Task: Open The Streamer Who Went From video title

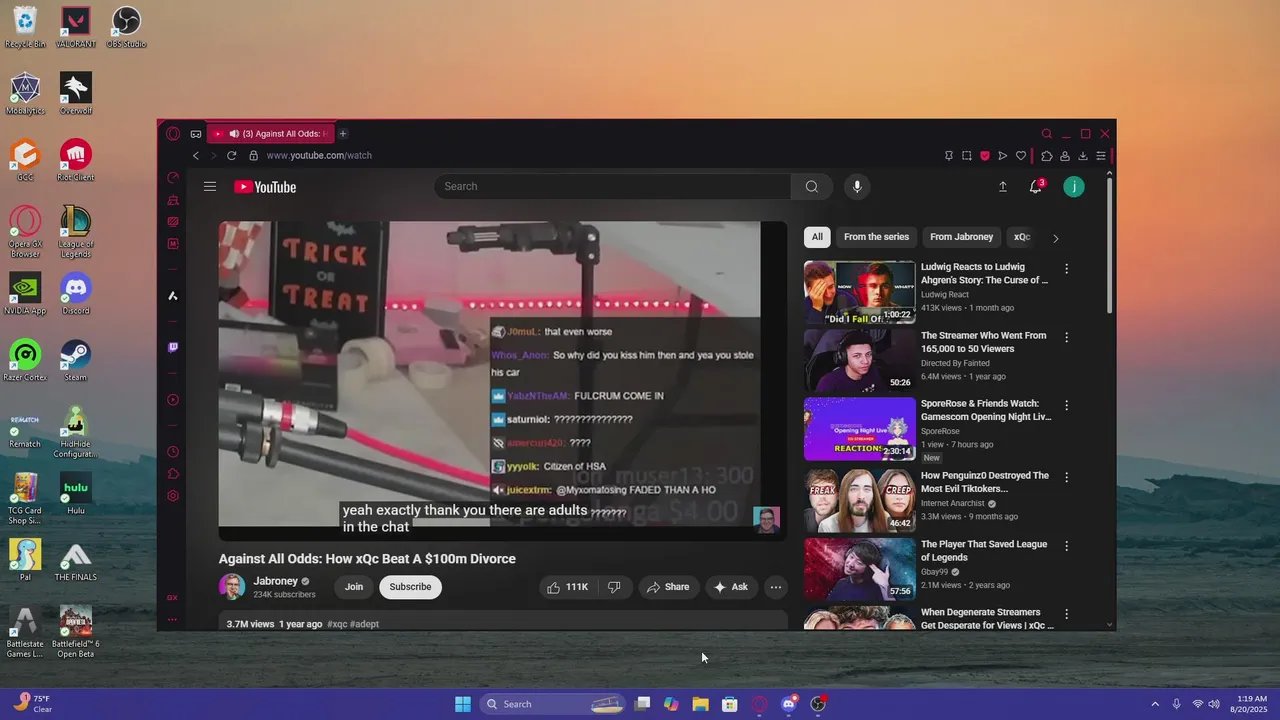Action: [x=983, y=342]
